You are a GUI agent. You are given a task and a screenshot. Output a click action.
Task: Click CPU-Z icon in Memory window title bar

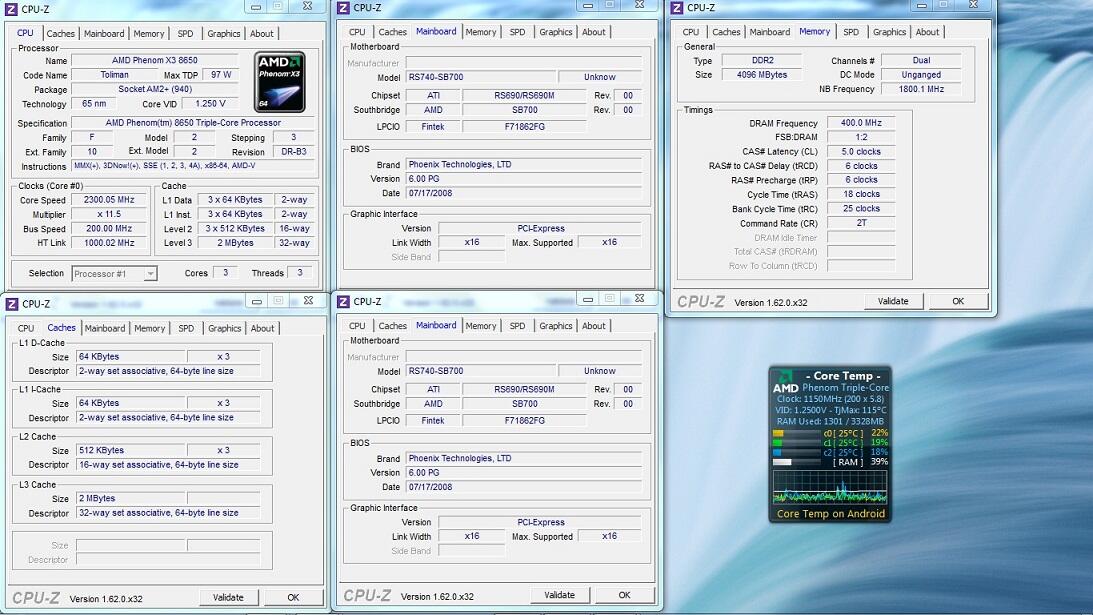tap(676, 8)
